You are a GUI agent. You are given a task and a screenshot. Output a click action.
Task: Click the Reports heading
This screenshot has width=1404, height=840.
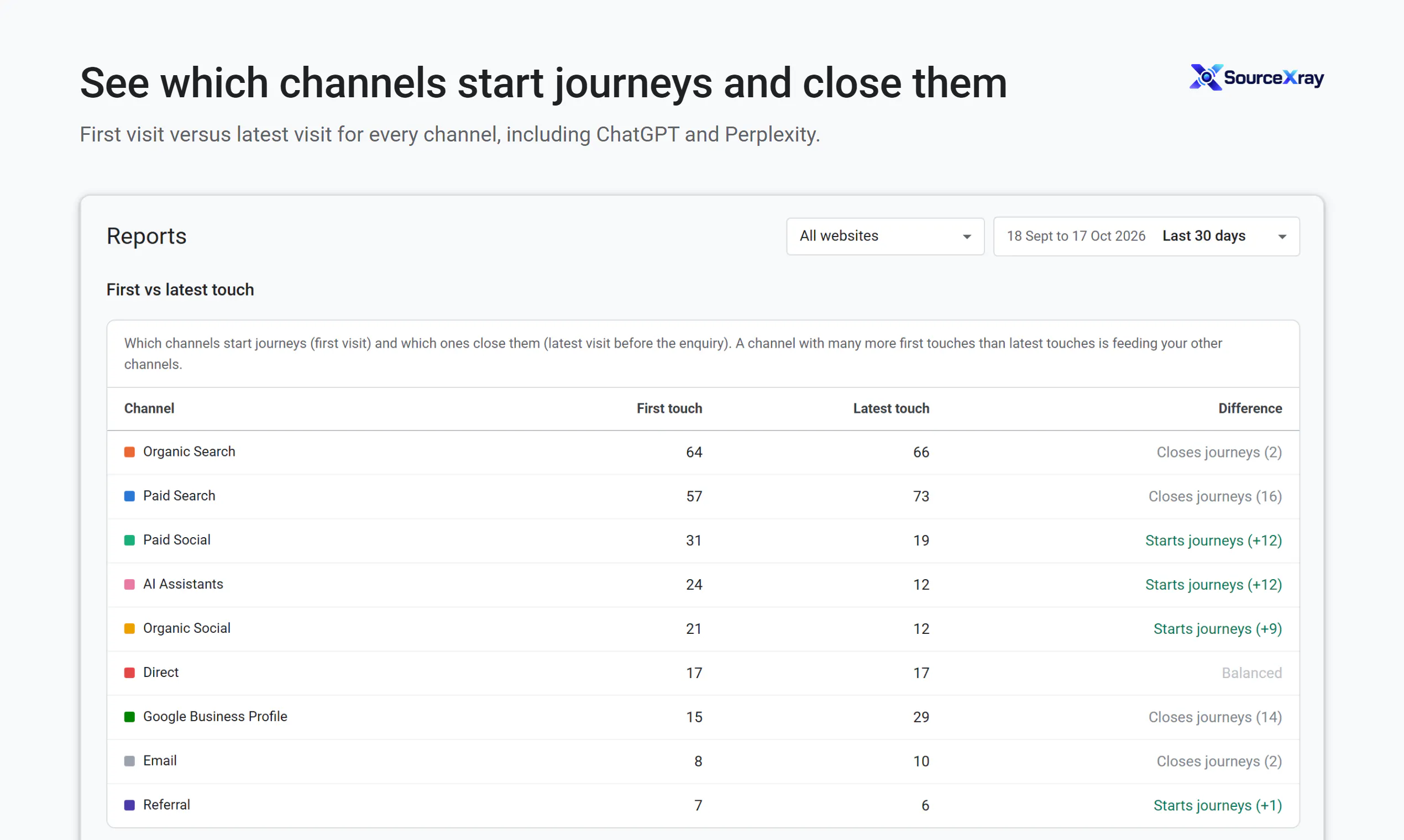[x=146, y=236]
